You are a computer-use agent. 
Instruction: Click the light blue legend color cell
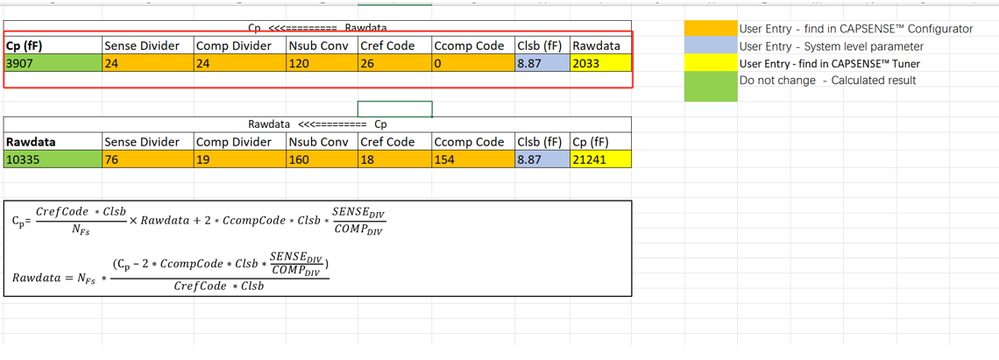pyautogui.click(x=710, y=46)
